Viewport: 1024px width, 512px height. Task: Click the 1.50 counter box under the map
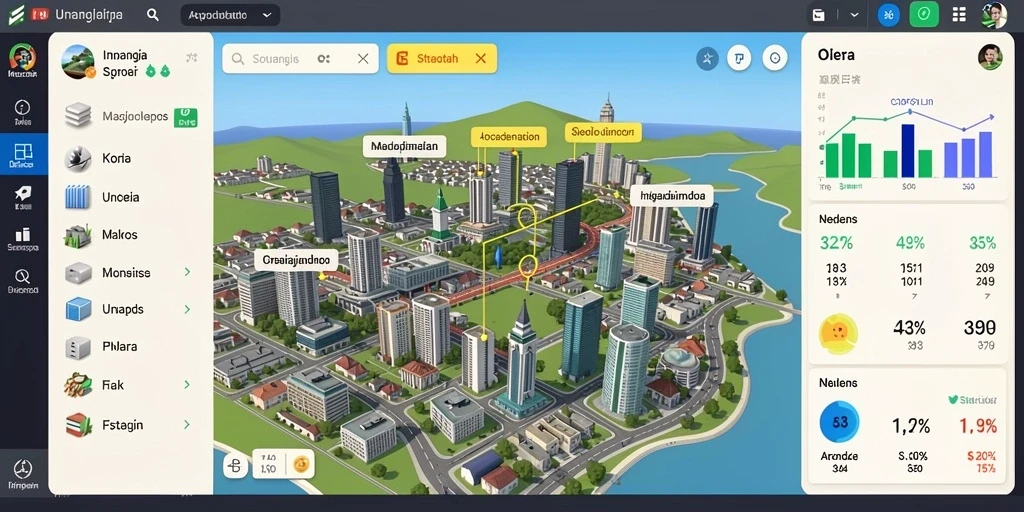(268, 465)
